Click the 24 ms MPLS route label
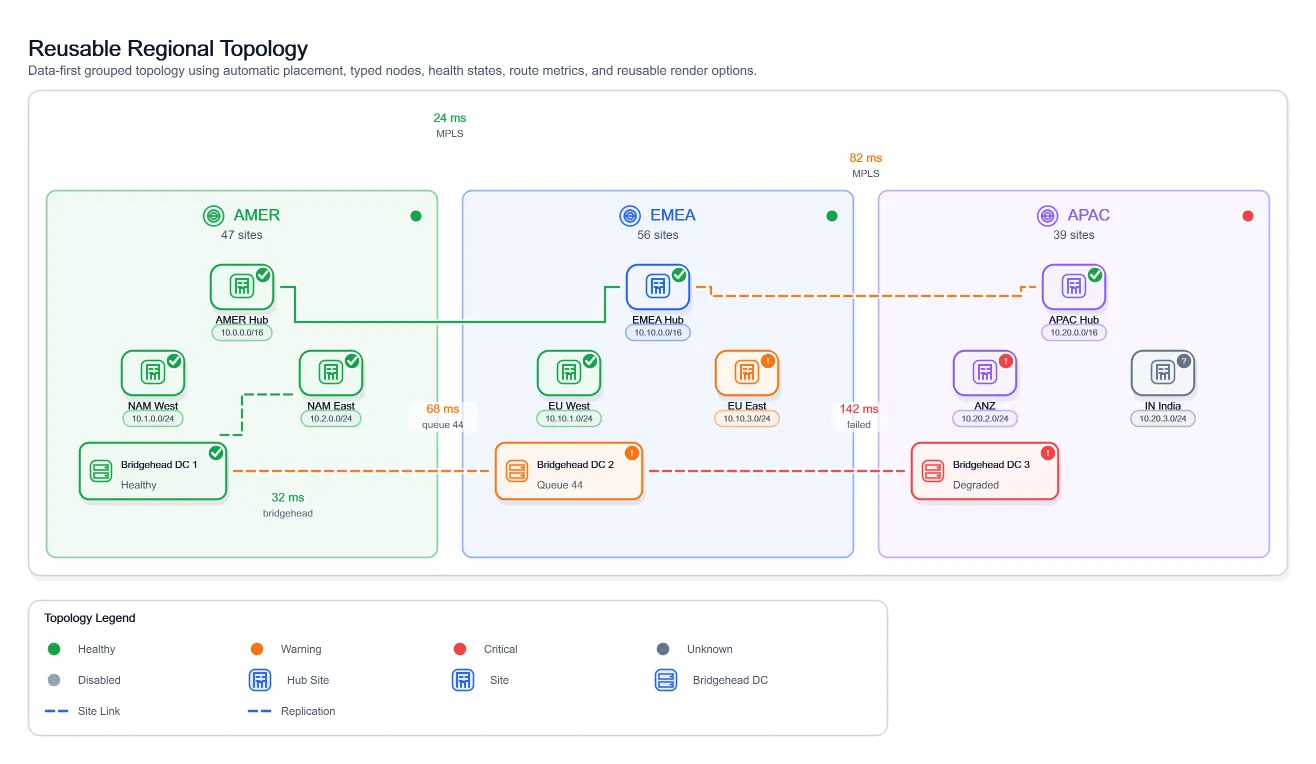Screen dimensions: 1316x764 (x=450, y=125)
